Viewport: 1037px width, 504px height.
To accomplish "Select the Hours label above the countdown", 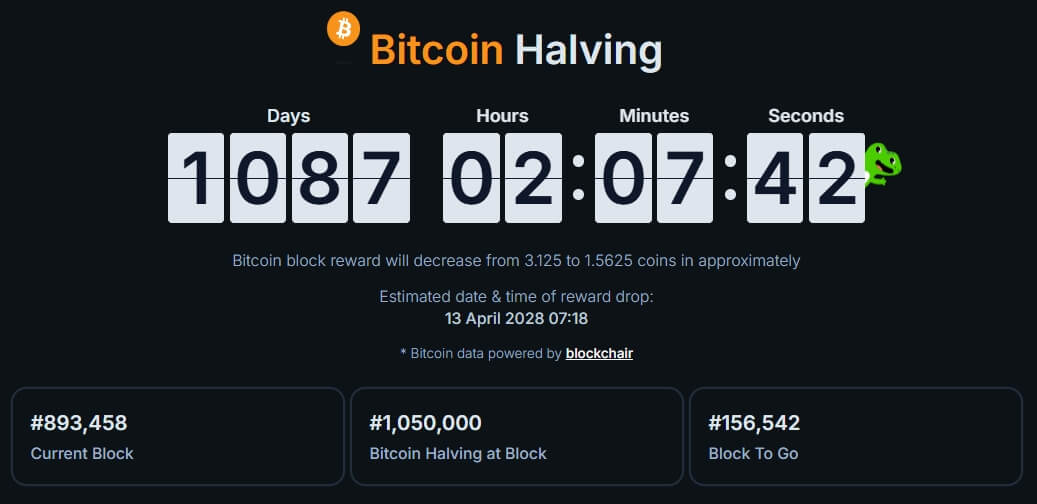I will [502, 116].
